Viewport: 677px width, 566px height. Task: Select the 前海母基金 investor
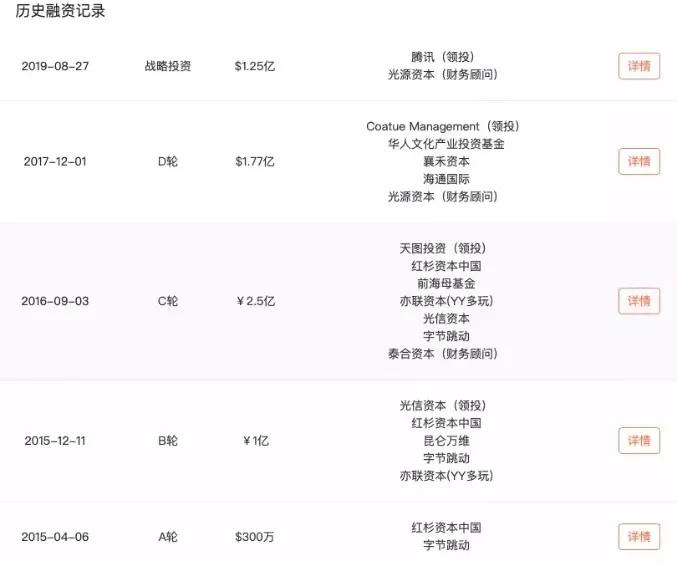[x=442, y=283]
